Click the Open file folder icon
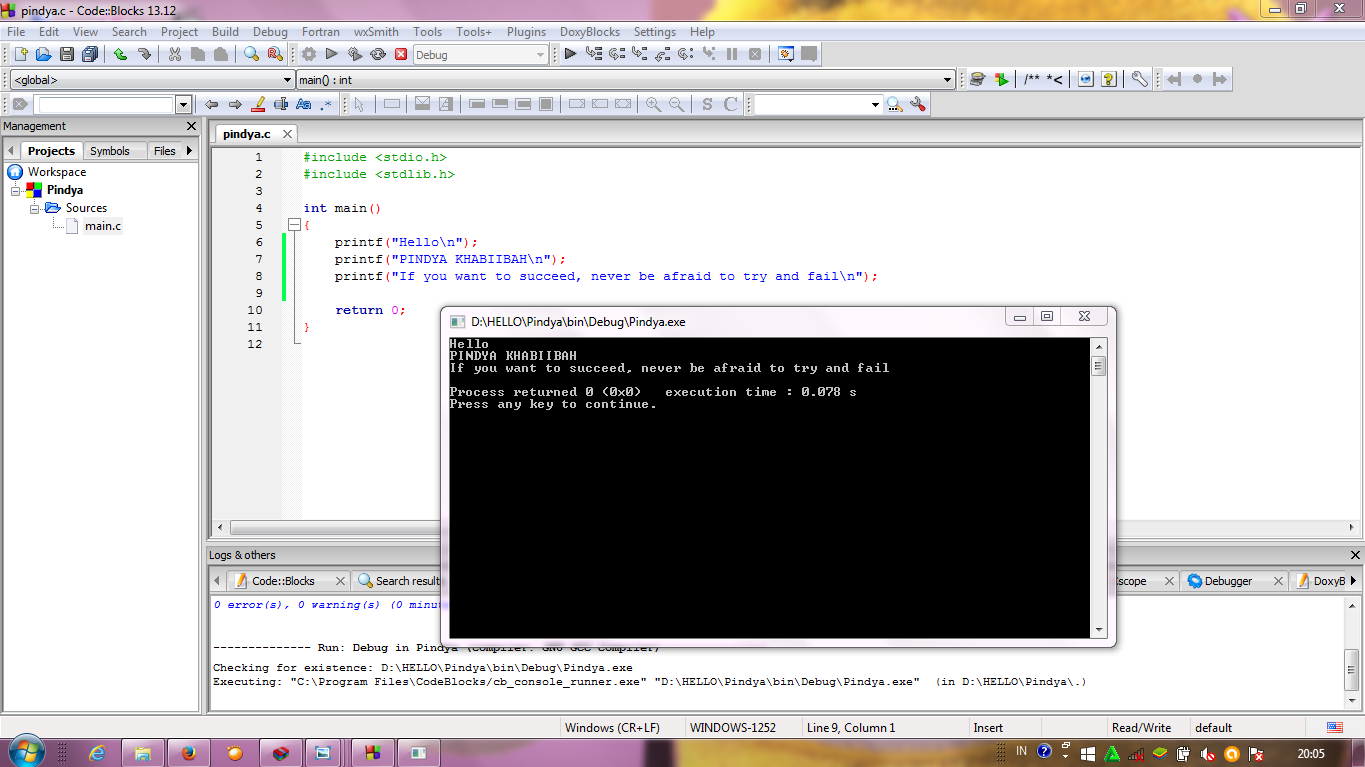The width and height of the screenshot is (1365, 767). click(x=43, y=54)
